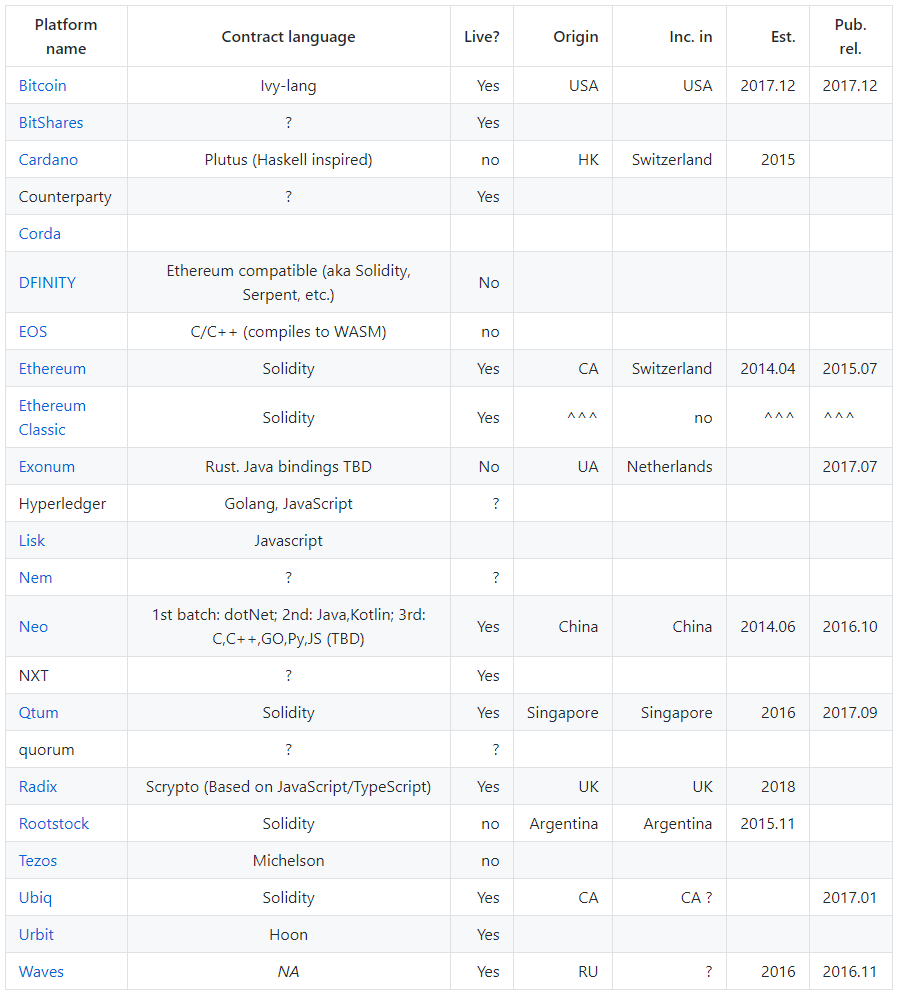This screenshot has width=899, height=996.
Task: Open the Bitcoin platform link
Action: tap(42, 86)
